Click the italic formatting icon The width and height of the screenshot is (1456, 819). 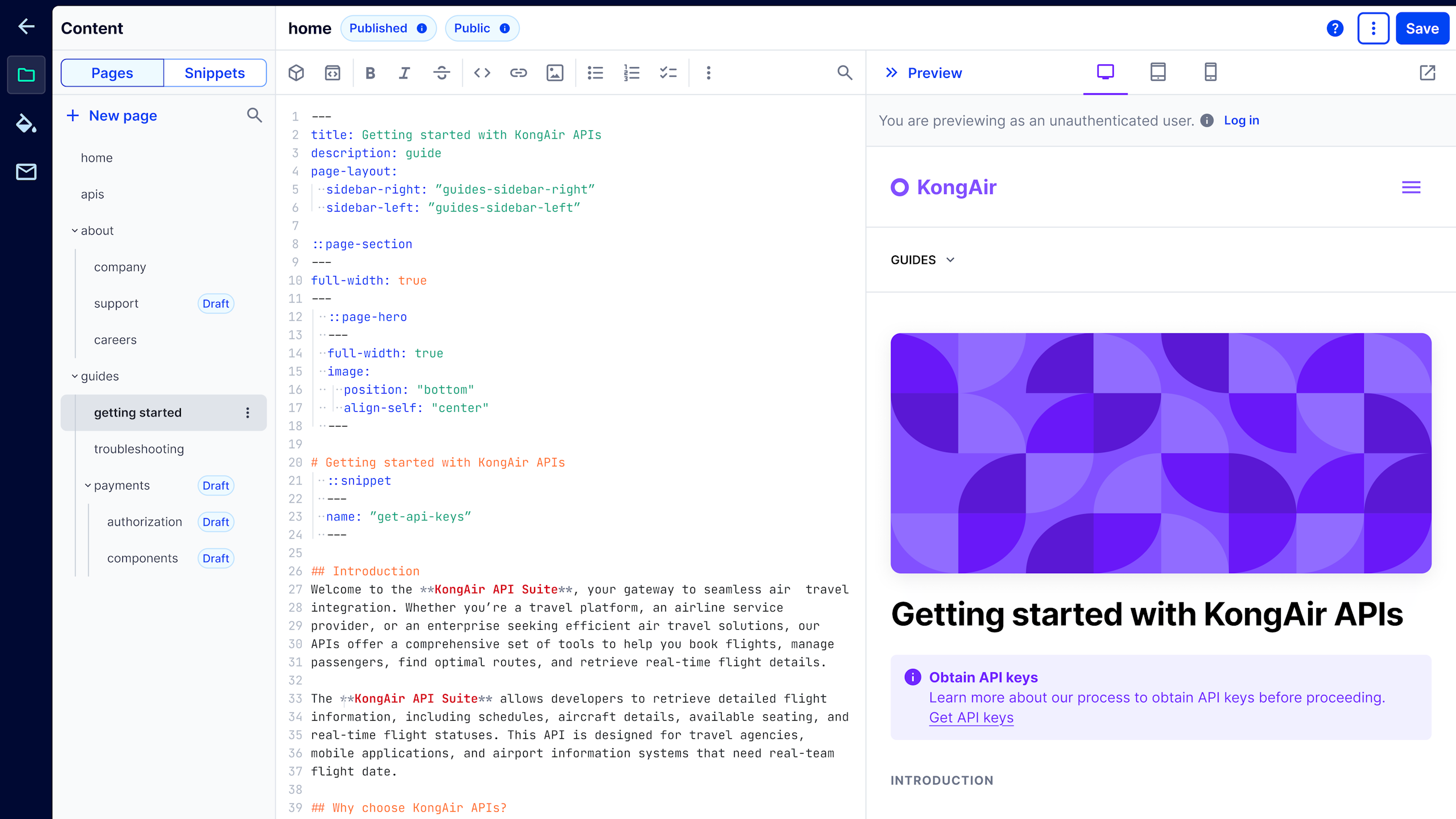coord(404,73)
